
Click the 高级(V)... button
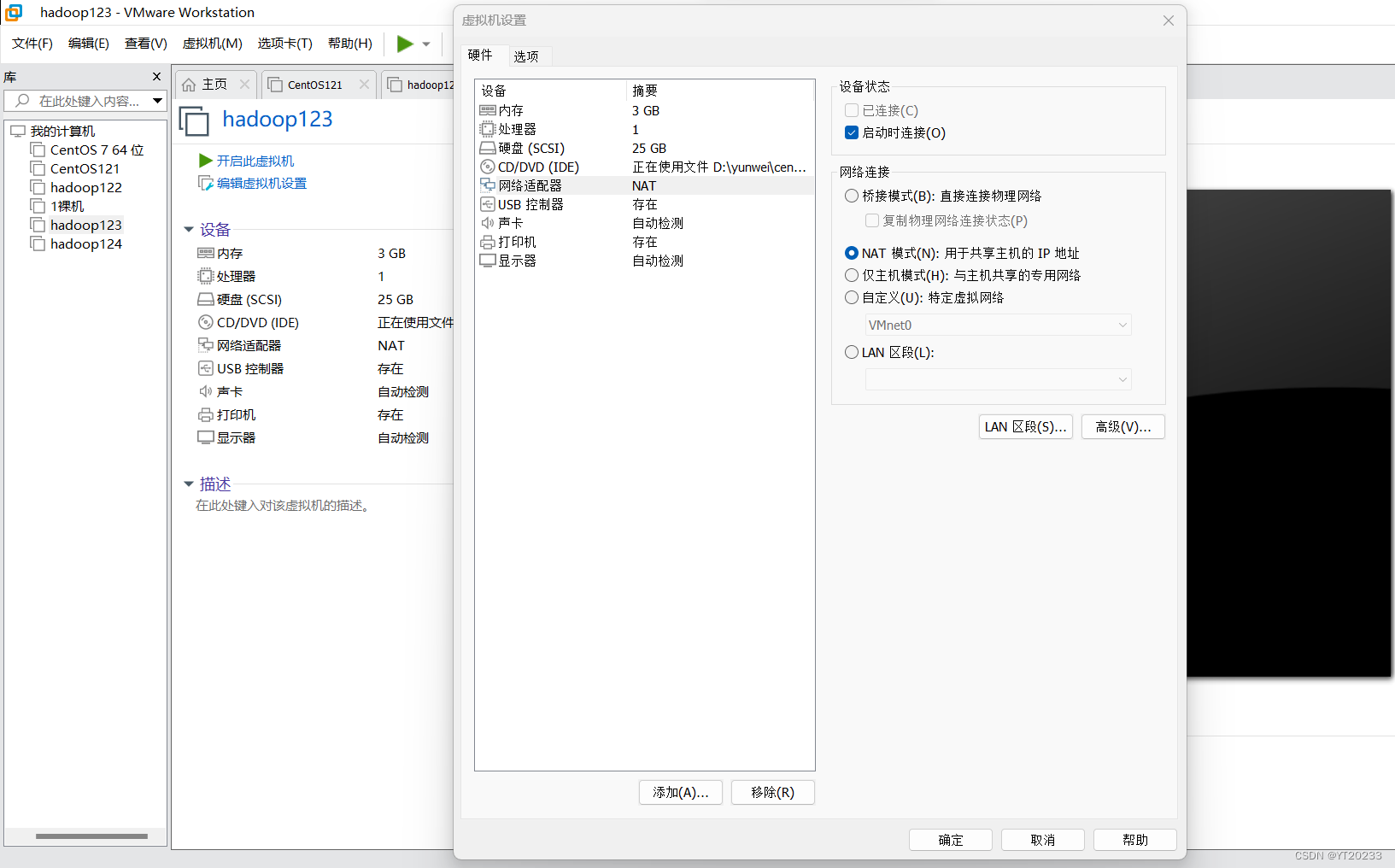pos(1123,427)
